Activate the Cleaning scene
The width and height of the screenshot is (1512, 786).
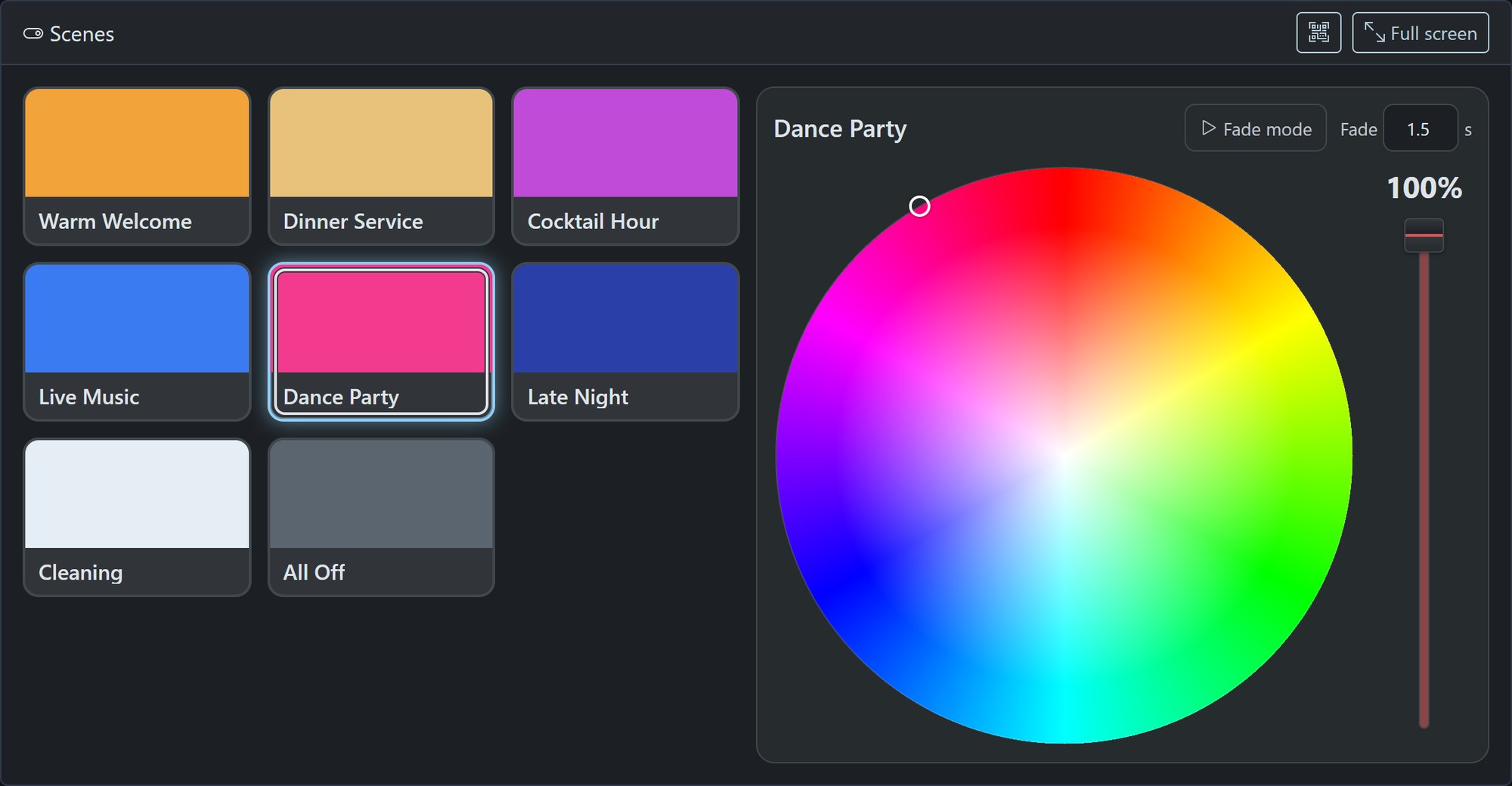tap(137, 517)
